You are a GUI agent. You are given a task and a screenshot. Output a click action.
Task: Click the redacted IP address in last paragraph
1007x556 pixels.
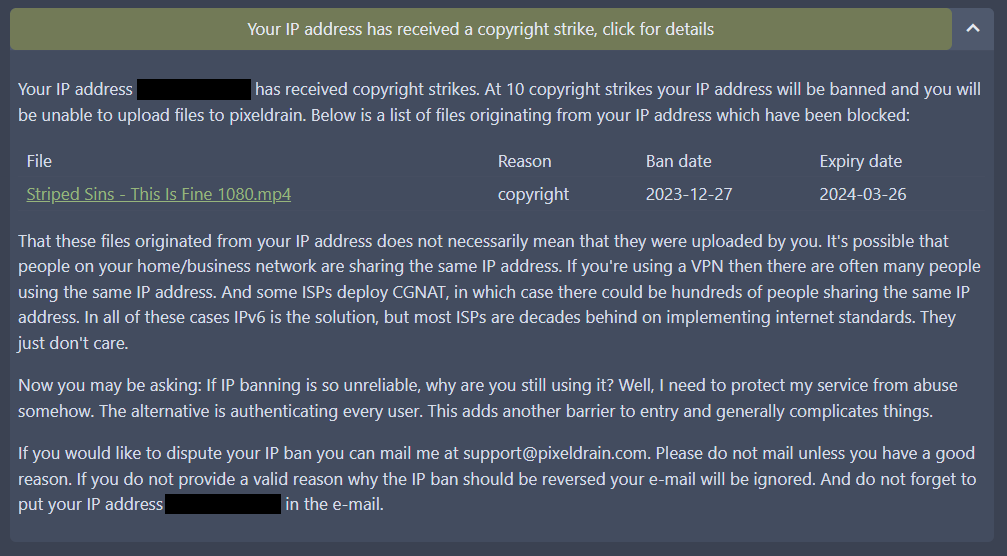click(223, 505)
